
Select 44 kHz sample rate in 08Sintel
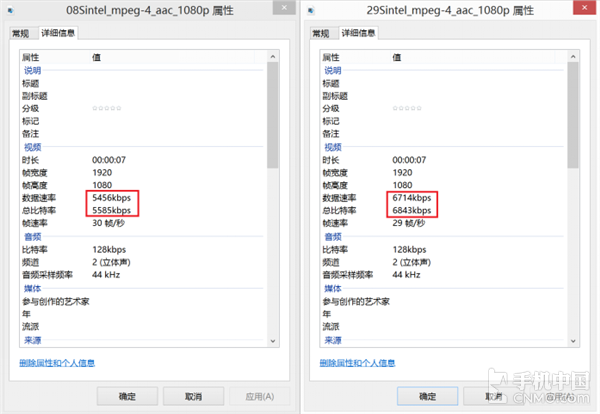click(106, 275)
